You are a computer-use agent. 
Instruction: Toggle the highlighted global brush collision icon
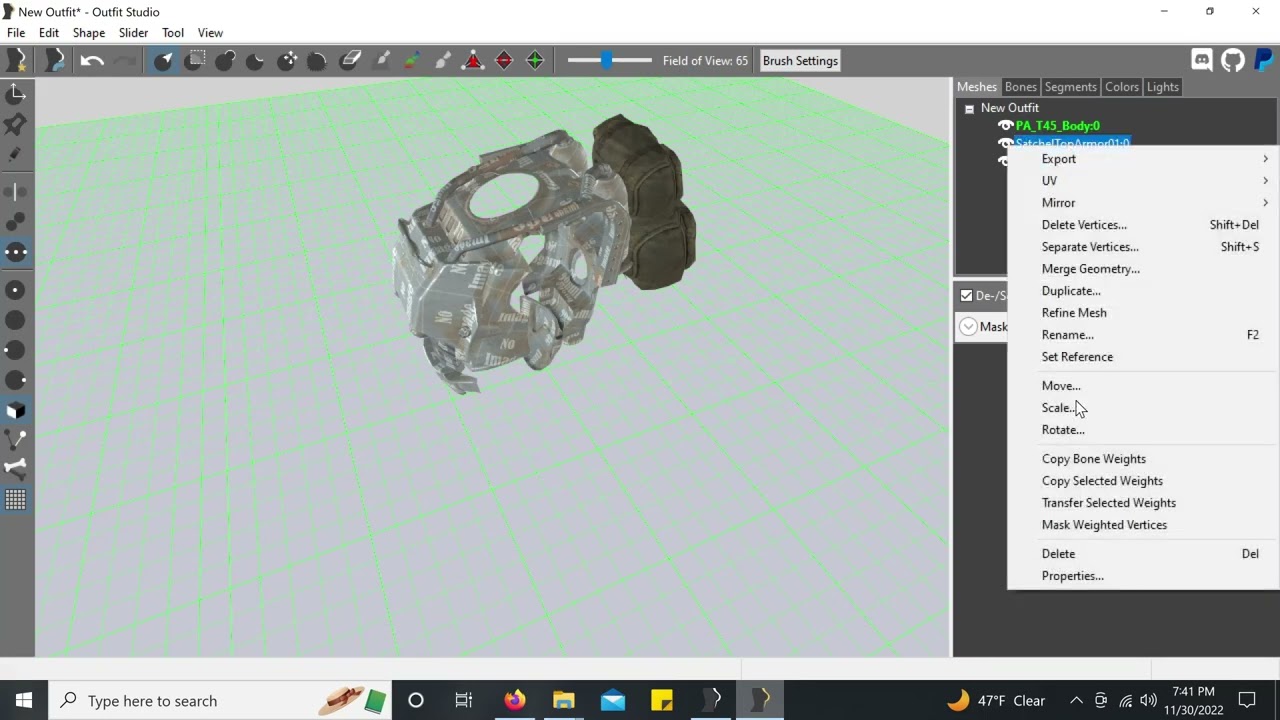pos(16,252)
